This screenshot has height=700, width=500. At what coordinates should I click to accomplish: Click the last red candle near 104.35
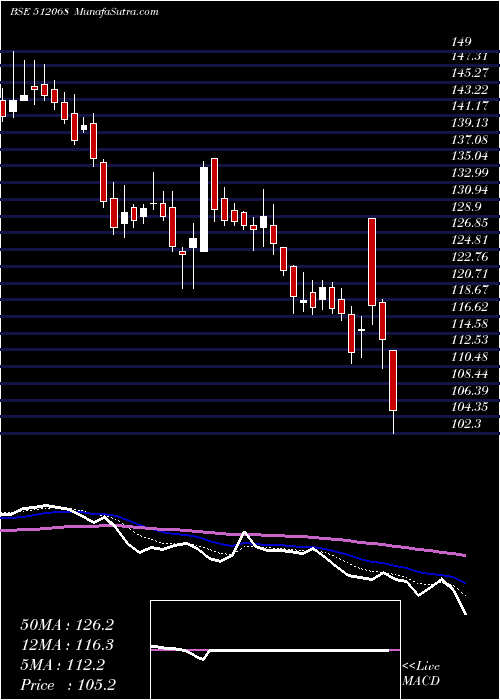393,380
